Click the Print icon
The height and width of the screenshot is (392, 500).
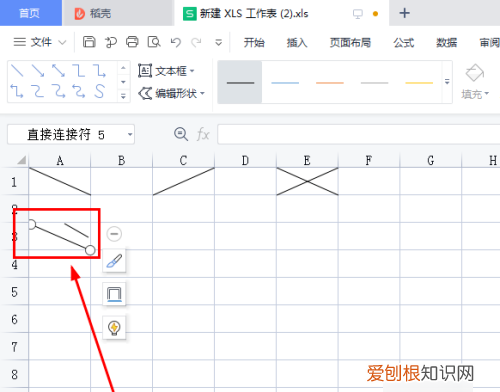click(x=132, y=42)
